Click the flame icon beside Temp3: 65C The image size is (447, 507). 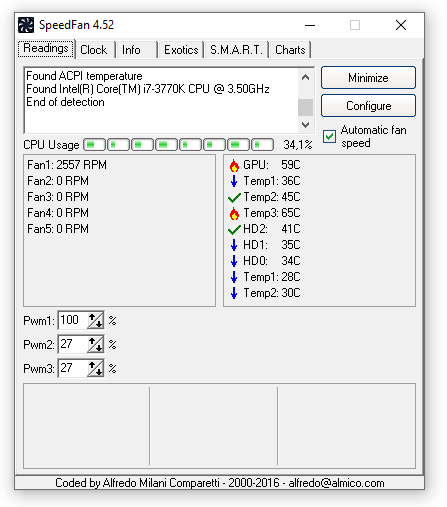point(234,213)
